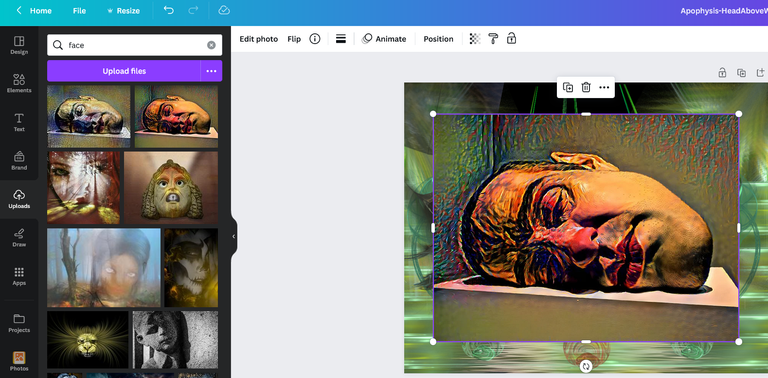Open the Apps panel
This screenshot has height=378, width=768.
click(19, 276)
